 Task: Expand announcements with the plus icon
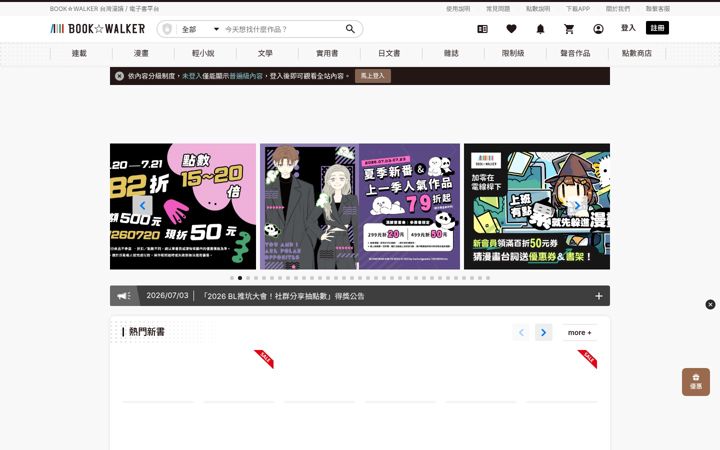click(x=598, y=296)
